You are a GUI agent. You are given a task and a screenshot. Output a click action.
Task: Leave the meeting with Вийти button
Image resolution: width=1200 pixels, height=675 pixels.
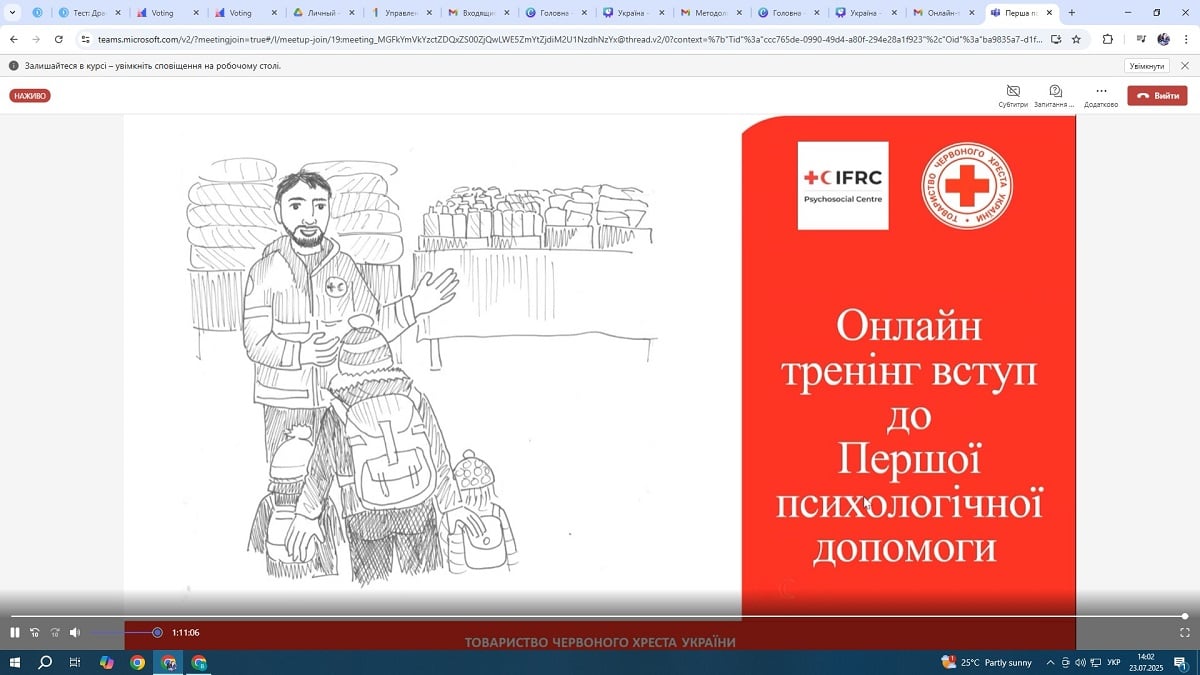(x=1157, y=96)
